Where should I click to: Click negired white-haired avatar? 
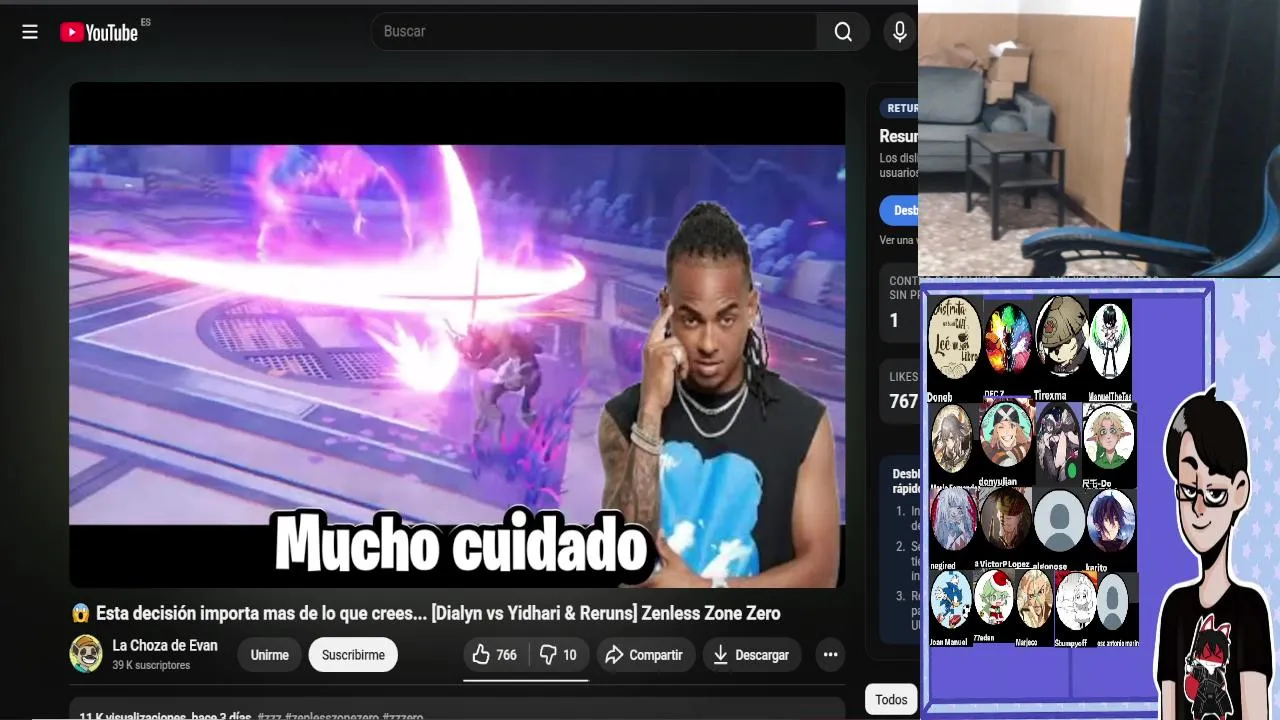(x=953, y=519)
